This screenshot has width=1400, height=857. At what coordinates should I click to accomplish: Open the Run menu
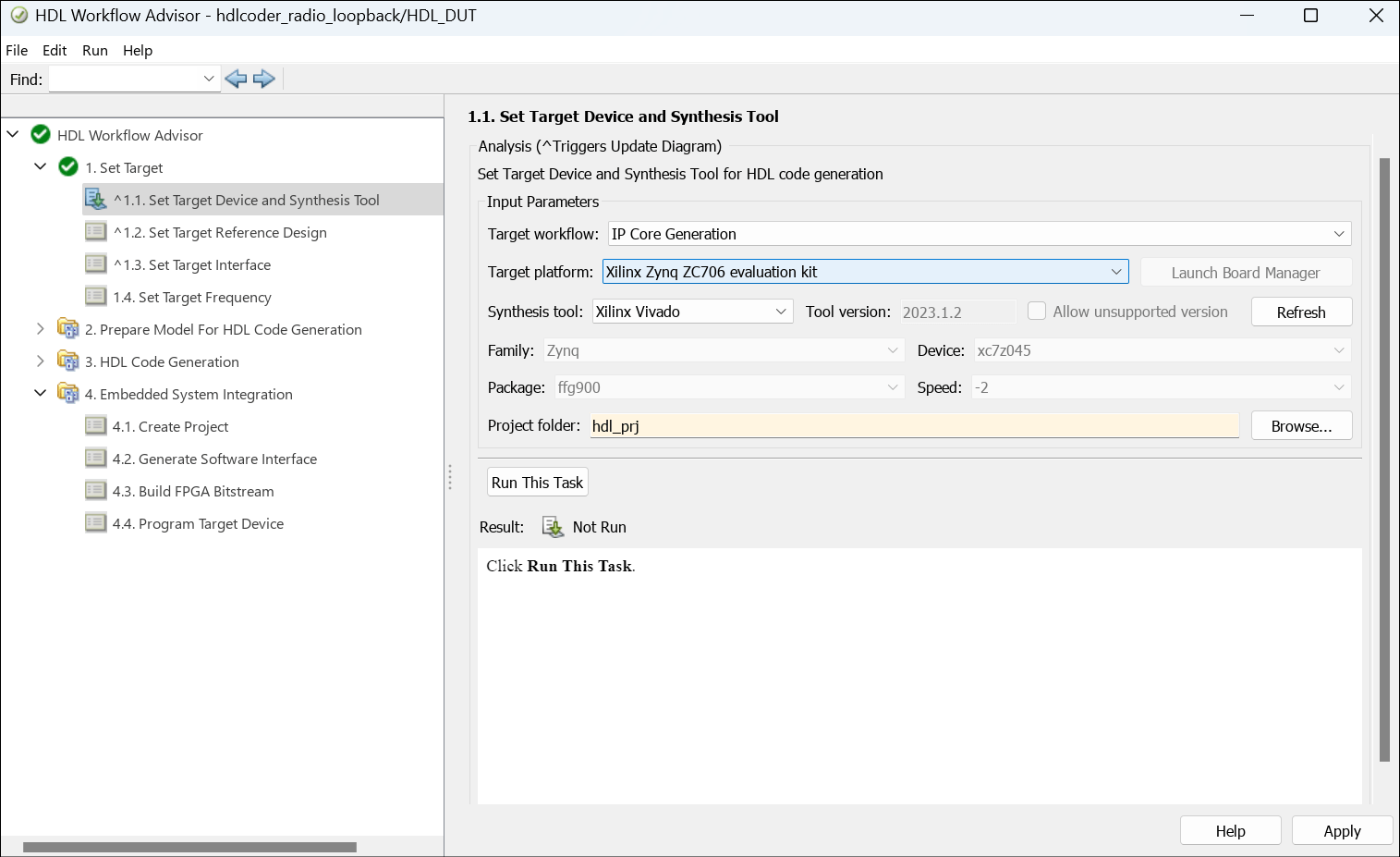coord(95,50)
